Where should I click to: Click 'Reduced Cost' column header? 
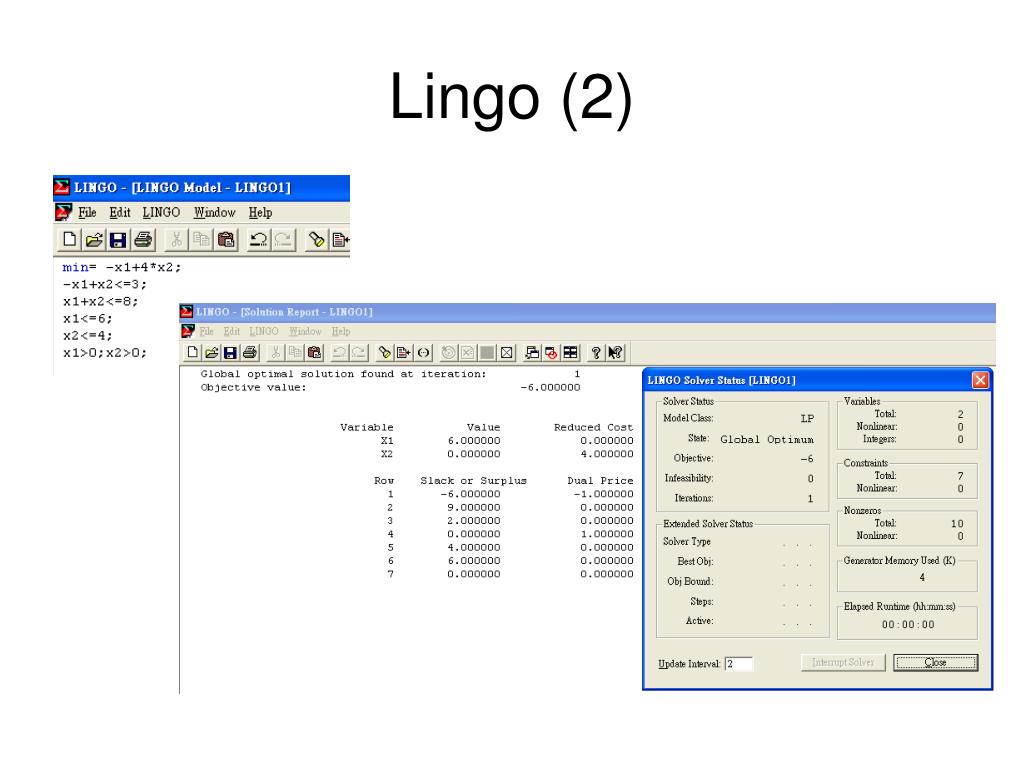point(594,427)
